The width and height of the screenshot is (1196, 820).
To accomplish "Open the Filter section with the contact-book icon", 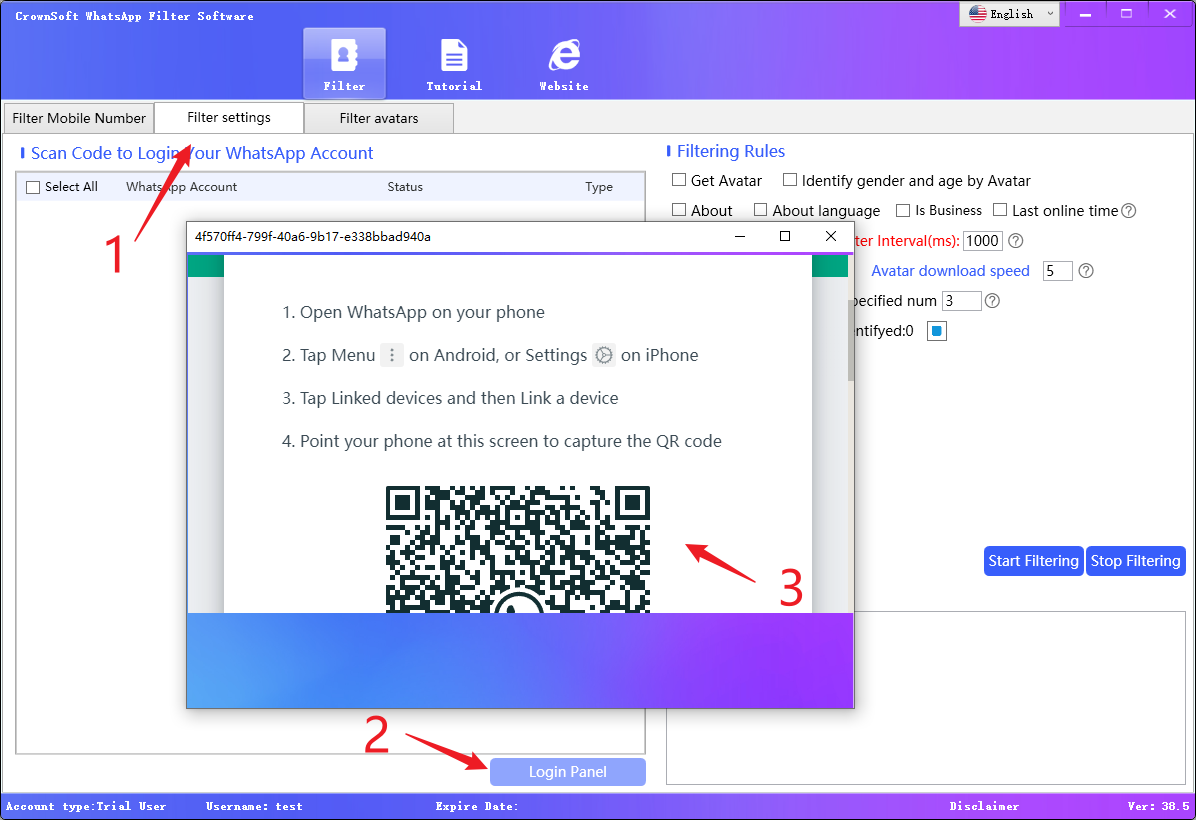I will [344, 64].
